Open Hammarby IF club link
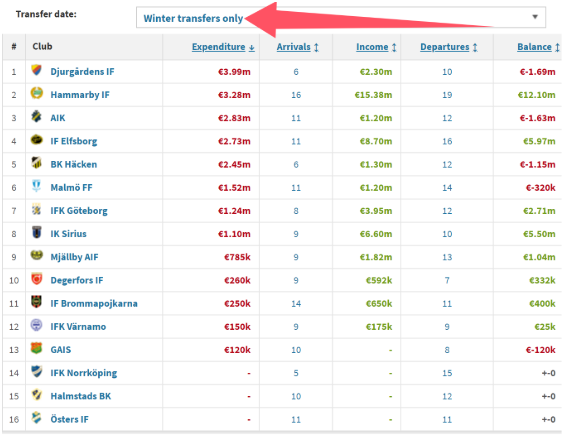This screenshot has height=438, width=575. [x=80, y=95]
